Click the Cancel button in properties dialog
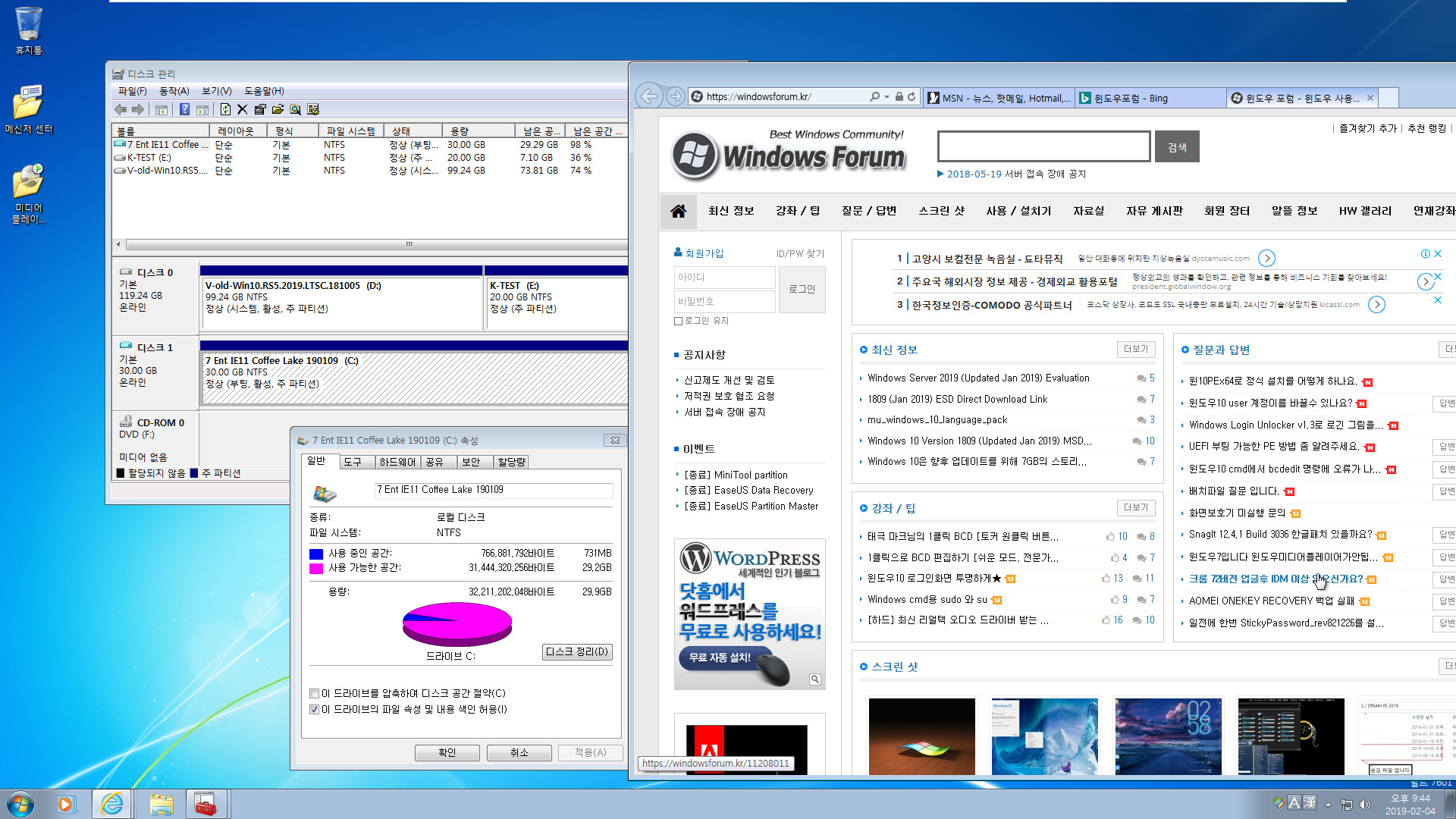 [519, 752]
